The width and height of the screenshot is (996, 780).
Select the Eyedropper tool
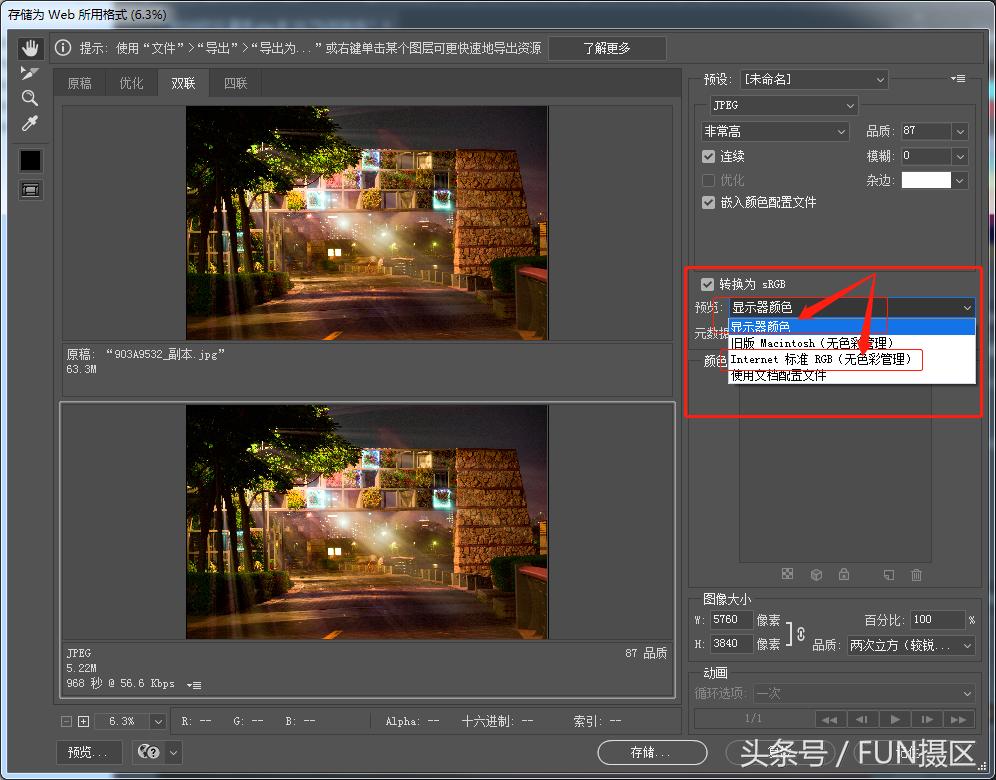click(29, 123)
